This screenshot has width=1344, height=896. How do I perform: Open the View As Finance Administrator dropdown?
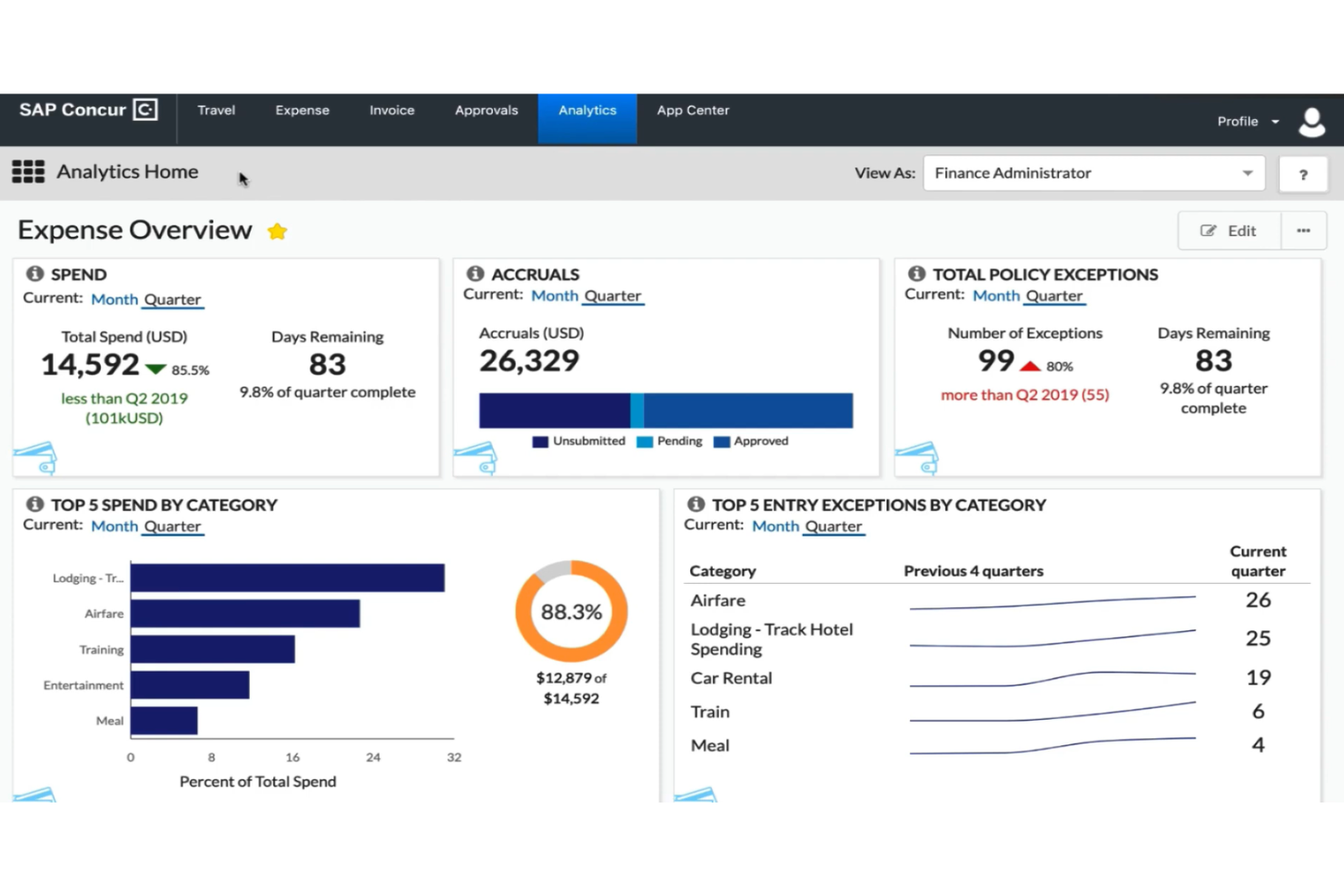(1093, 173)
